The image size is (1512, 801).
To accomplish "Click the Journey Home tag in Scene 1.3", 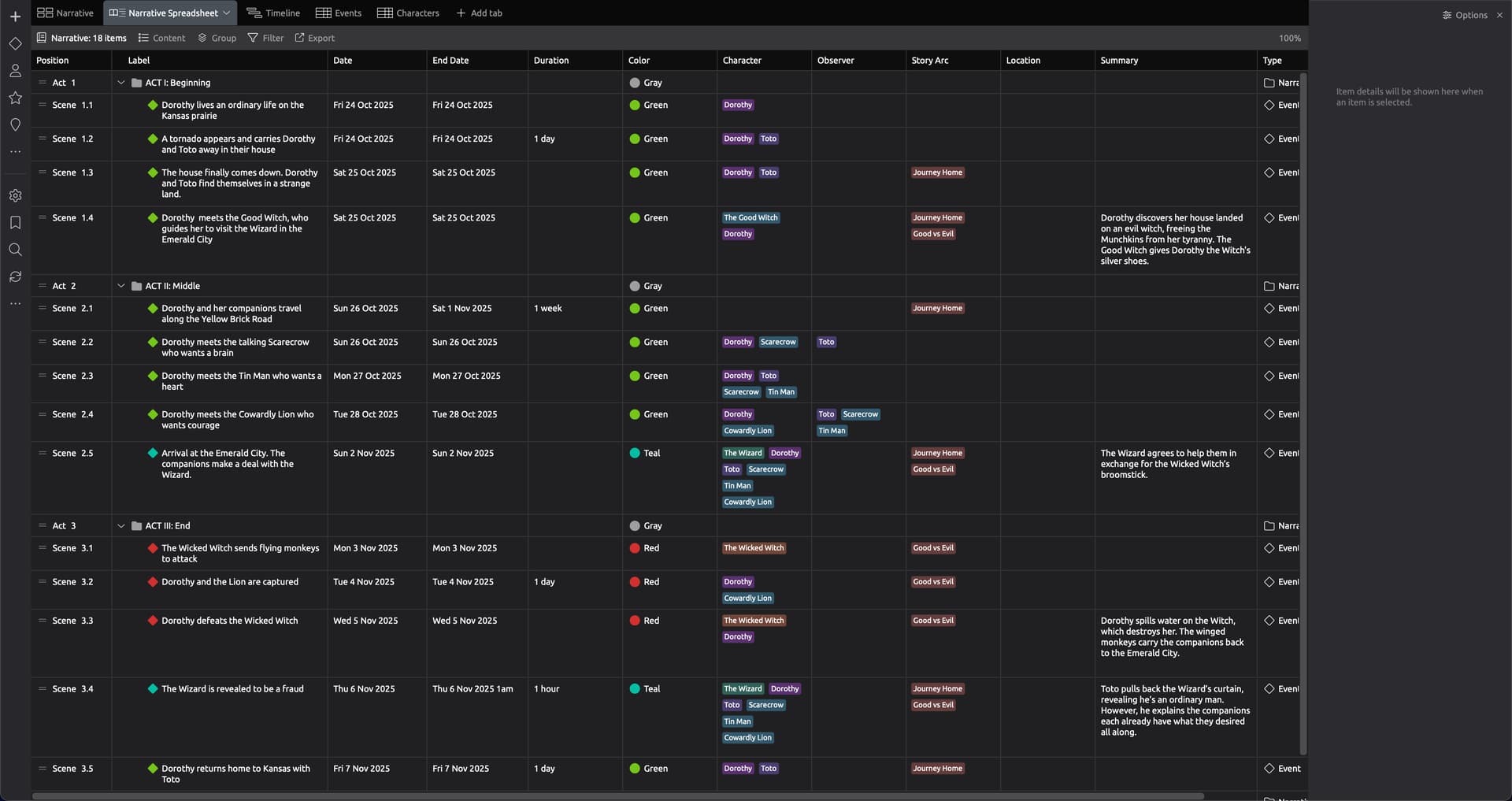I will click(937, 172).
